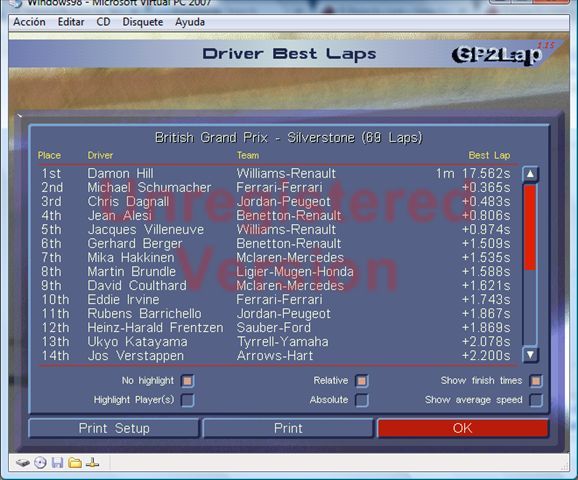Click the Print Setup button
578x480 pixels.
pos(114,428)
